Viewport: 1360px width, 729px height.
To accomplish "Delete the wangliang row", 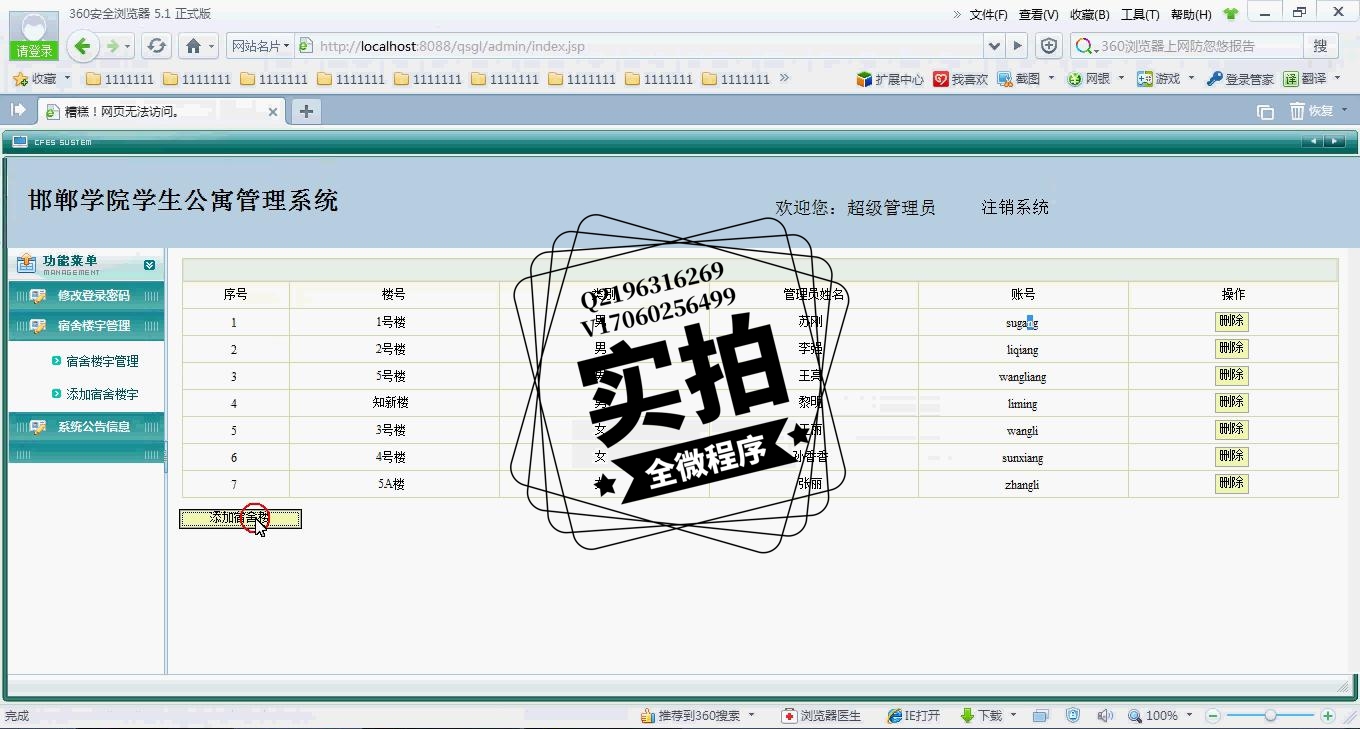I will click(x=1231, y=376).
